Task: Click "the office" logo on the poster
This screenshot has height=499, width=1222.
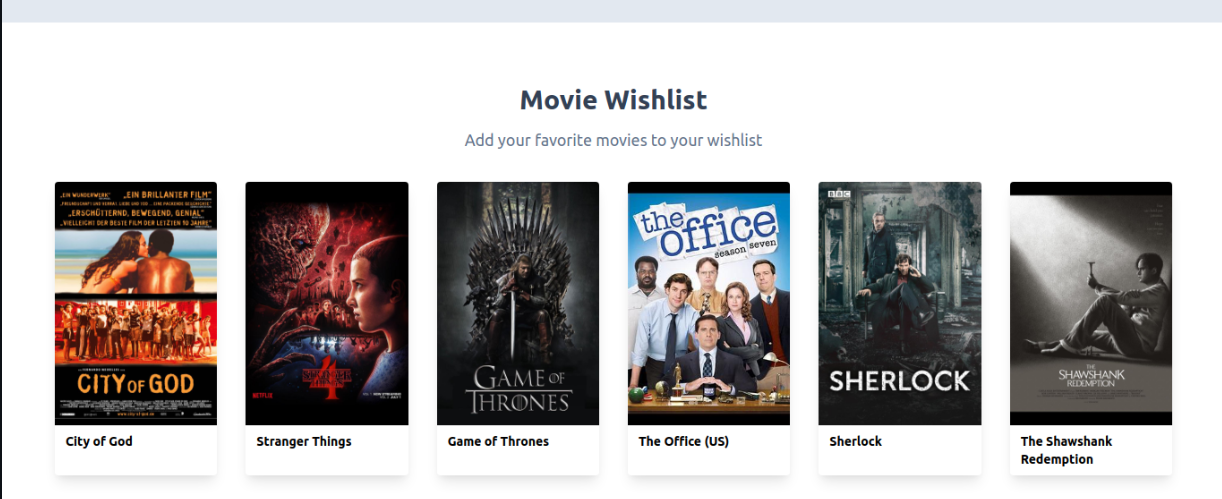Action: 708,234
